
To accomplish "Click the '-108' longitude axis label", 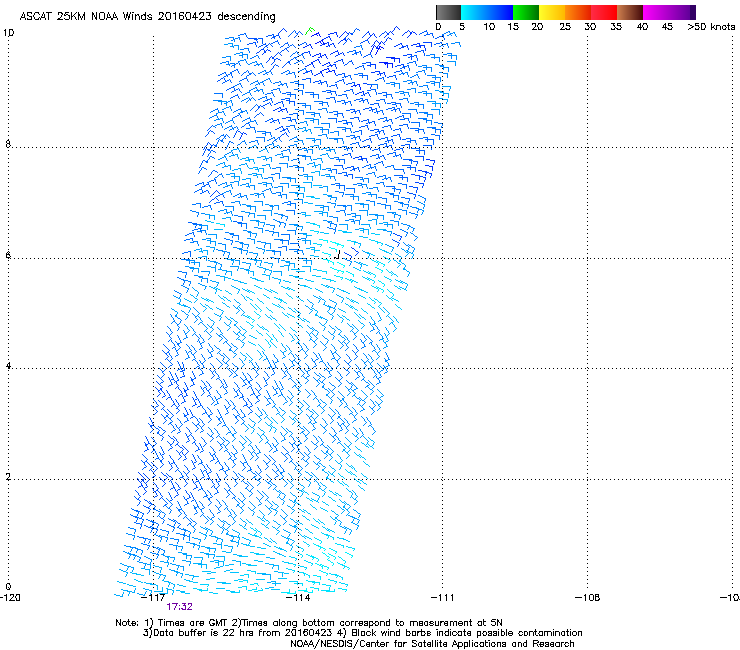I will [x=588, y=598].
